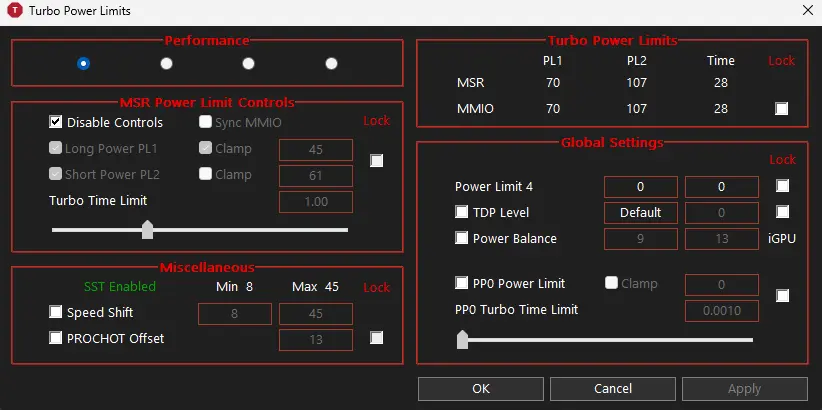Uncheck the Disable Controls checkbox
822x410 pixels.
(56, 122)
